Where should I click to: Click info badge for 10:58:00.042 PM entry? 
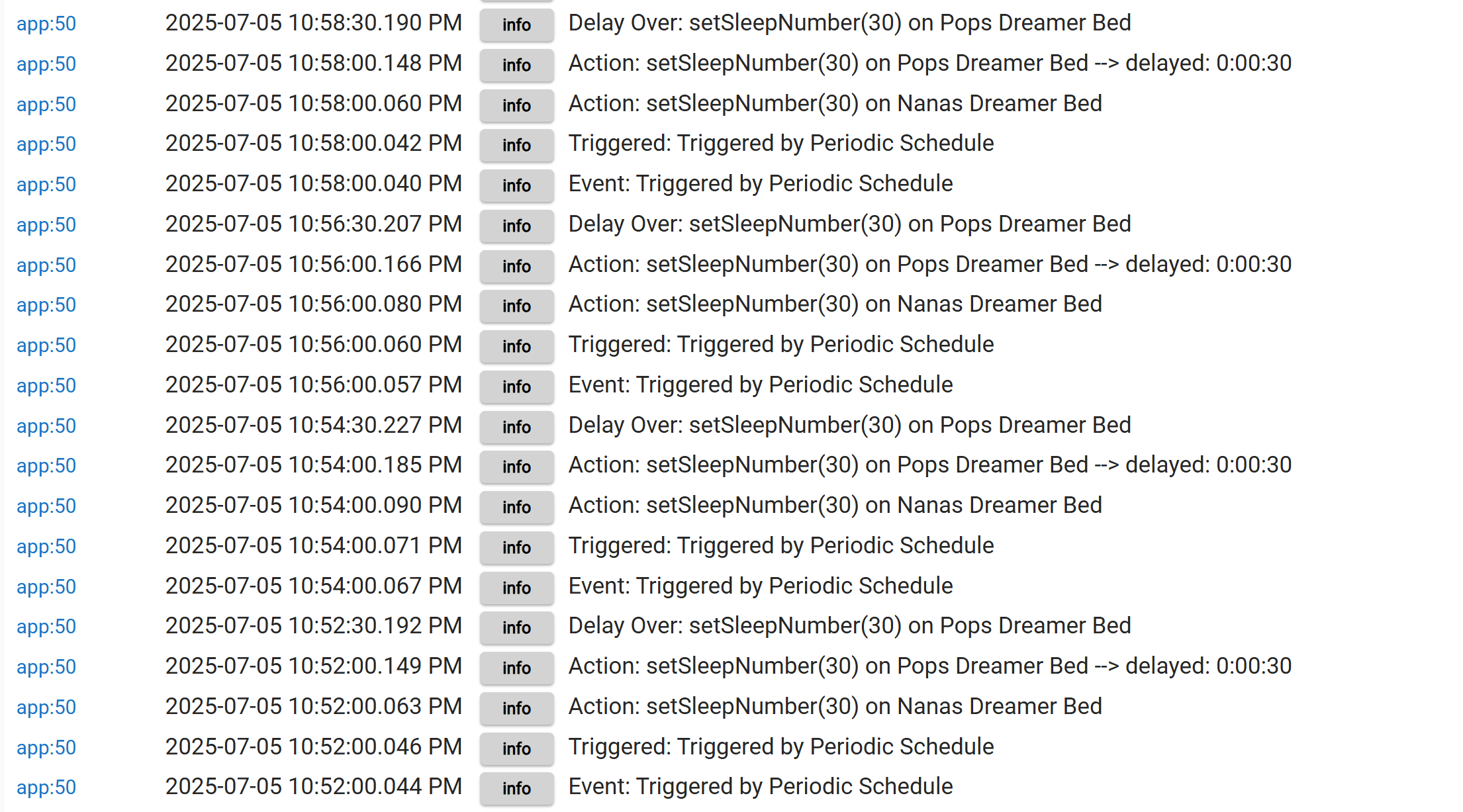pos(516,145)
